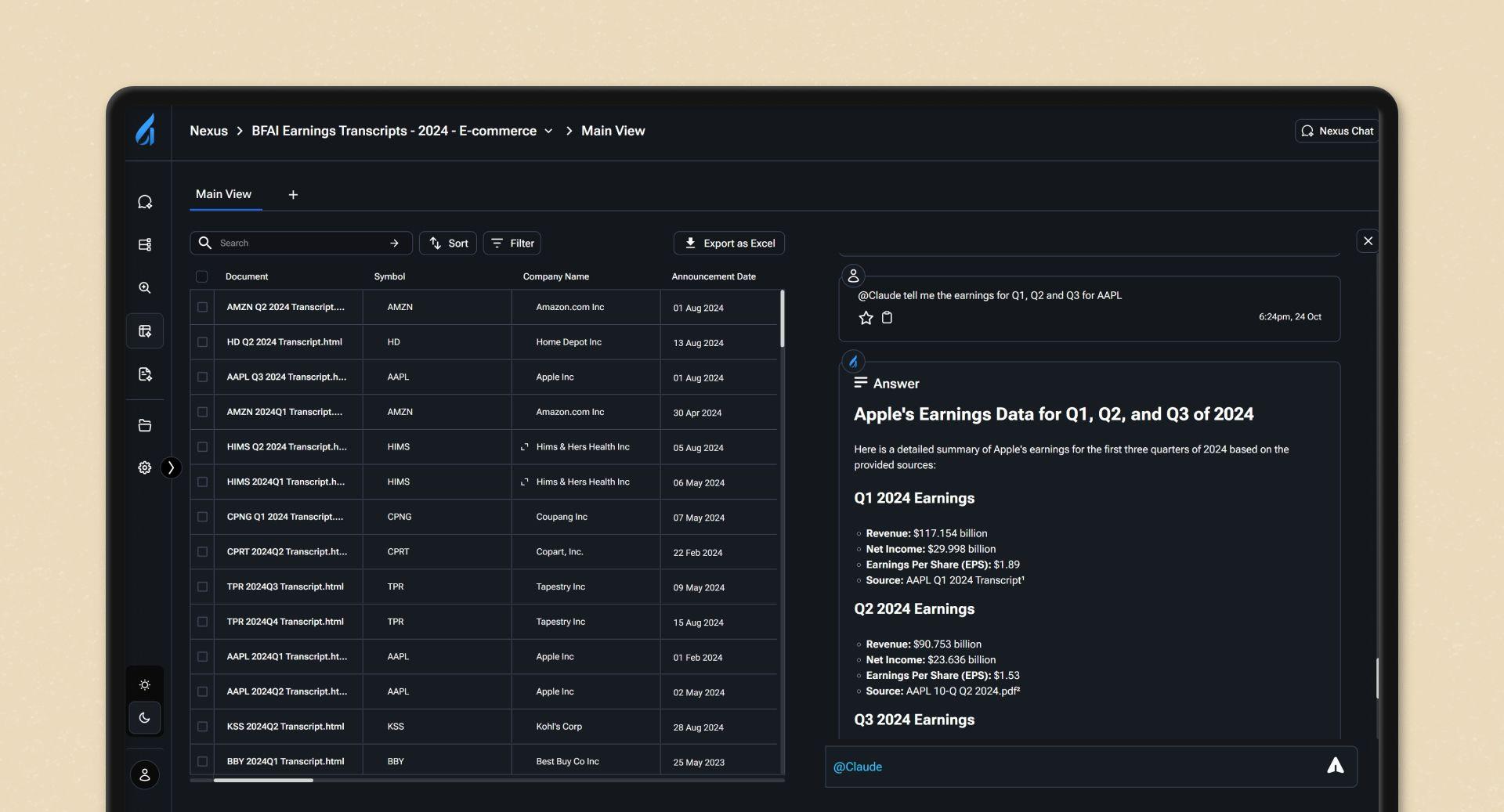This screenshot has width=1504, height=812.
Task: Open the projects folder icon in sidebar
Action: point(145,424)
